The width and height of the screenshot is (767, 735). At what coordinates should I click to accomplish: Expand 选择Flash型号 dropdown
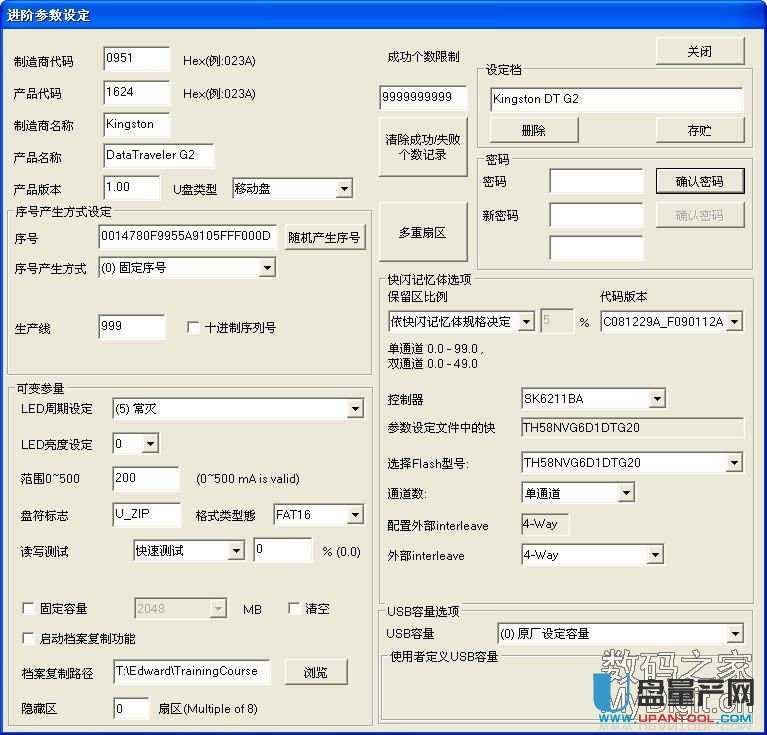632,463
